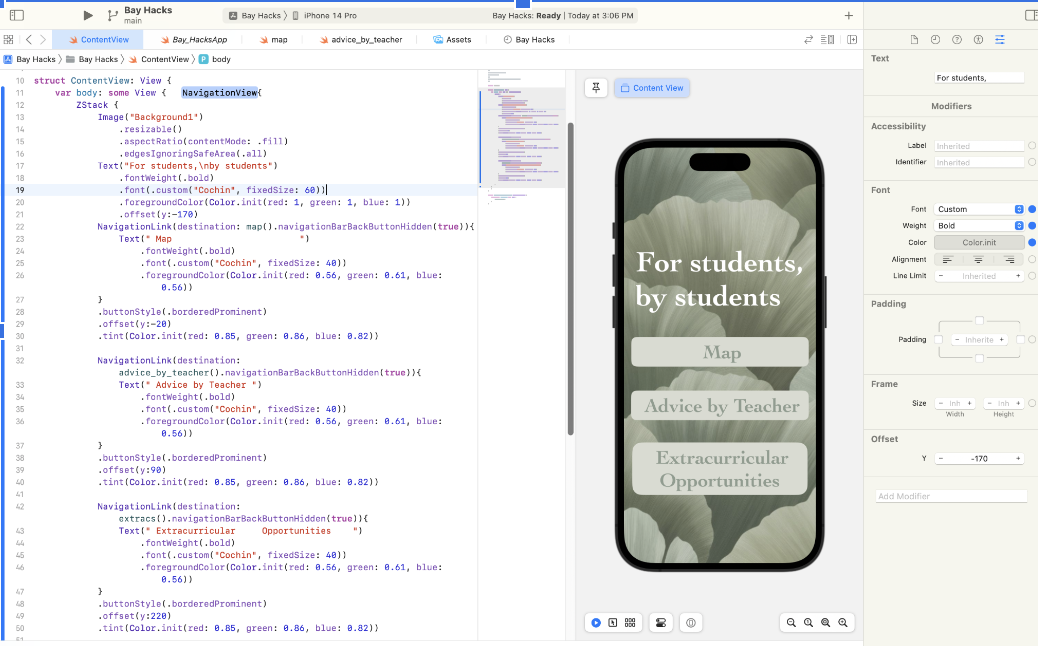
Task: Zoom in the canvas
Action: (x=843, y=623)
